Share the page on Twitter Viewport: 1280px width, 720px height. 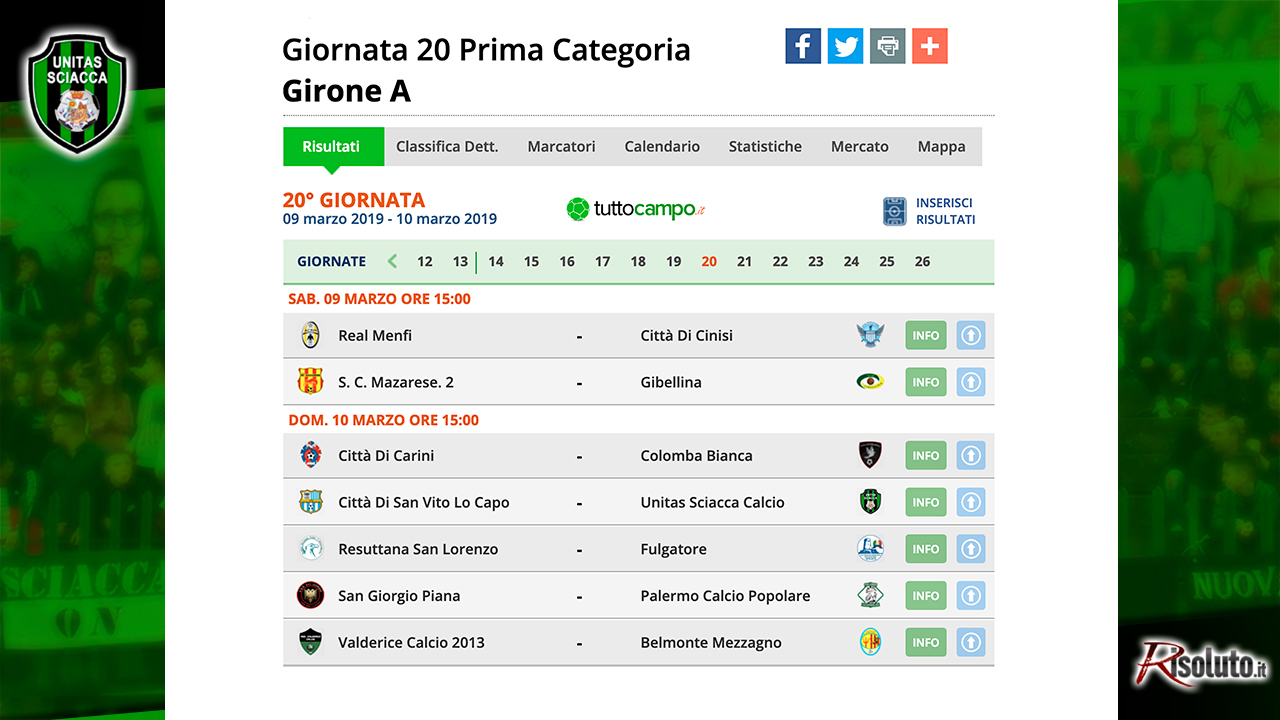845,46
